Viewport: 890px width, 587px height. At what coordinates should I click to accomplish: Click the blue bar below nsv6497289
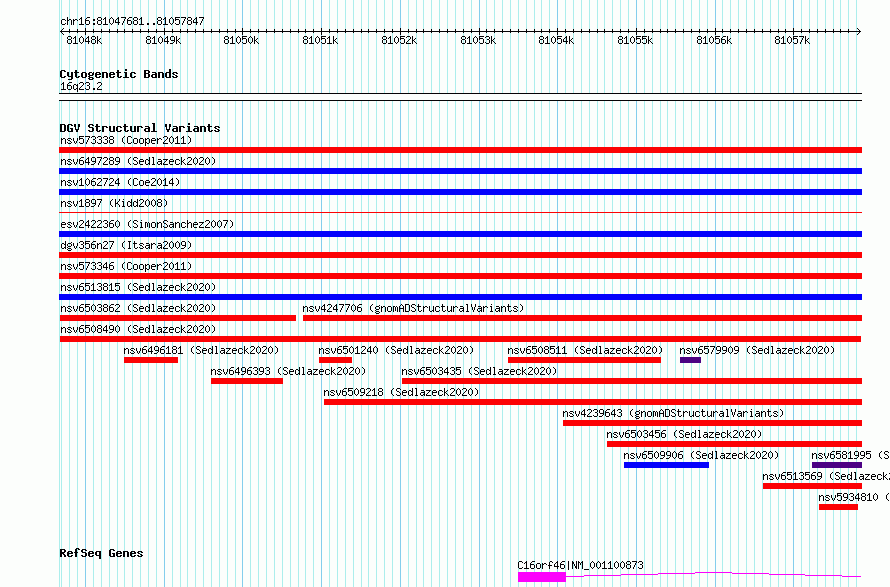point(460,171)
